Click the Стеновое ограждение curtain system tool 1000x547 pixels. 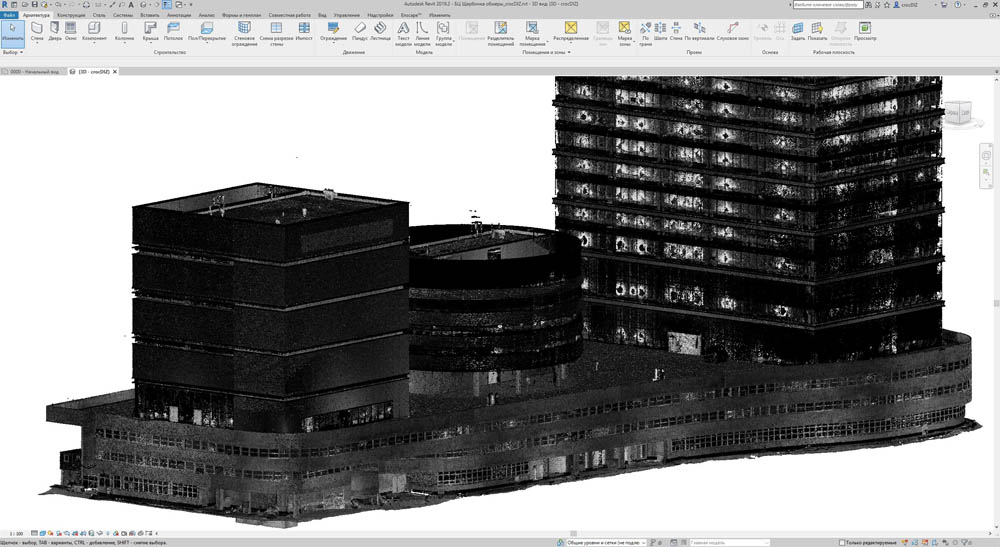[x=244, y=33]
